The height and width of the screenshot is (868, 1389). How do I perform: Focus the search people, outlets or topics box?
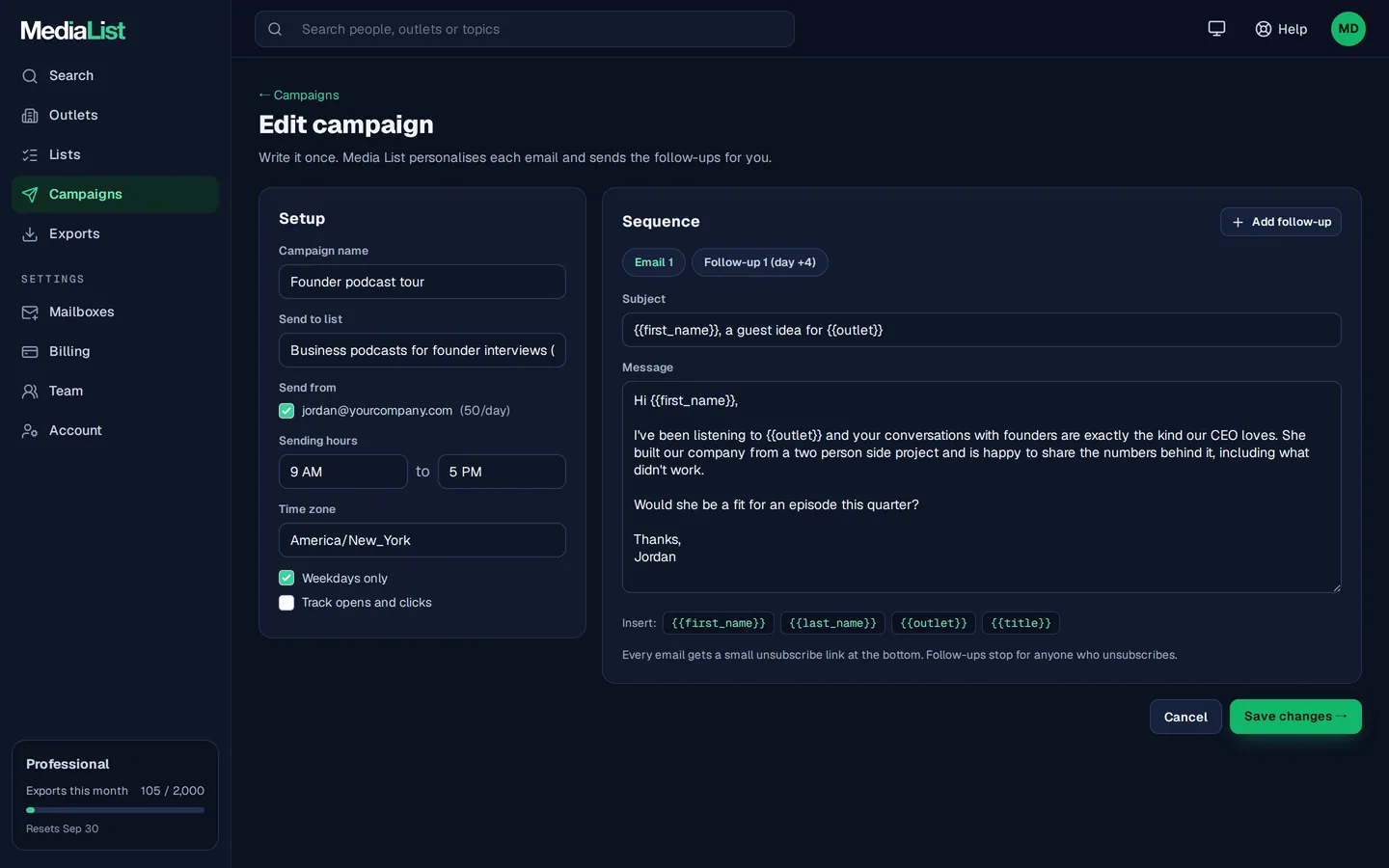[x=525, y=29]
